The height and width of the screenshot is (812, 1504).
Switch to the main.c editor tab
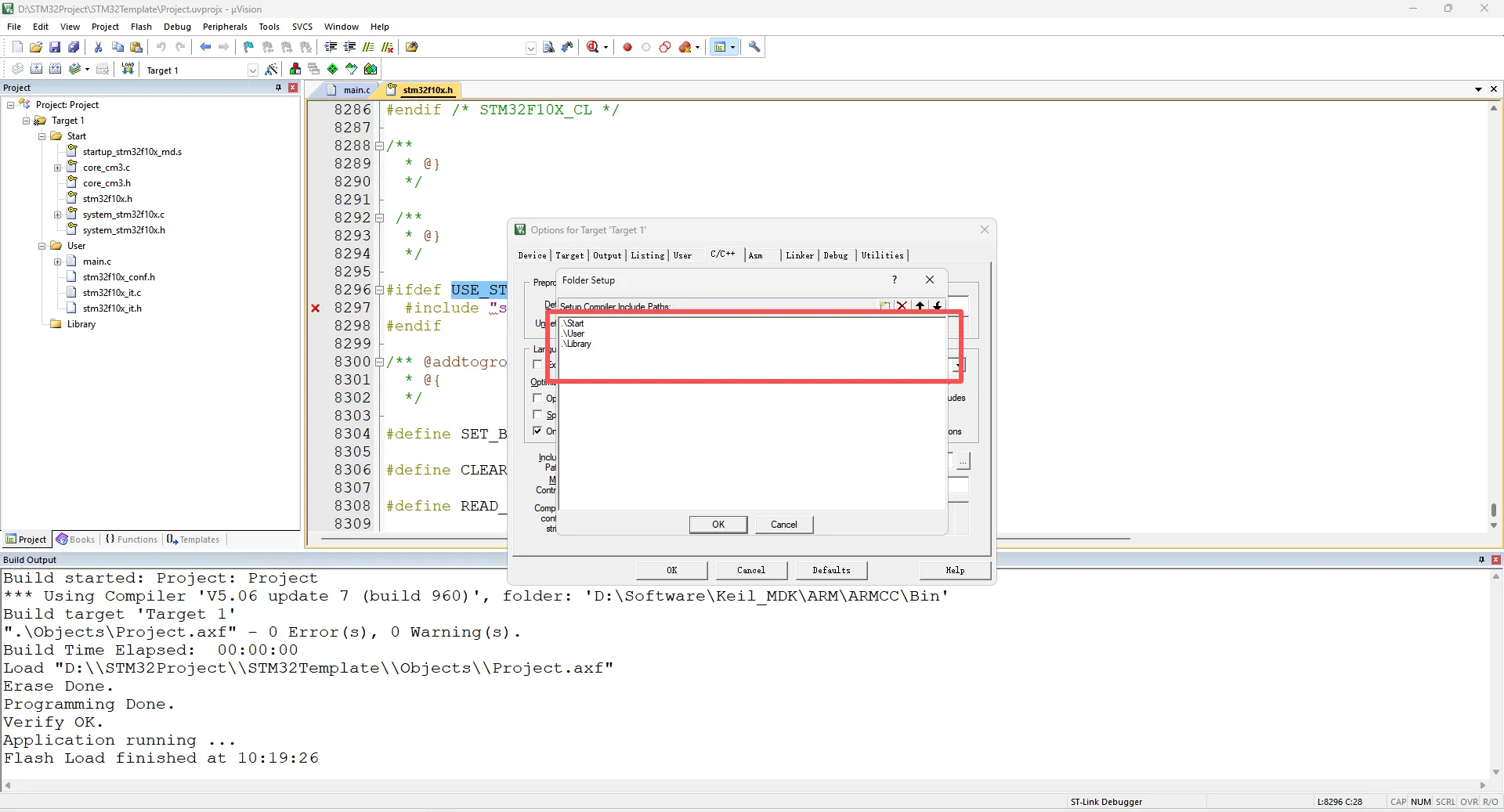click(356, 90)
